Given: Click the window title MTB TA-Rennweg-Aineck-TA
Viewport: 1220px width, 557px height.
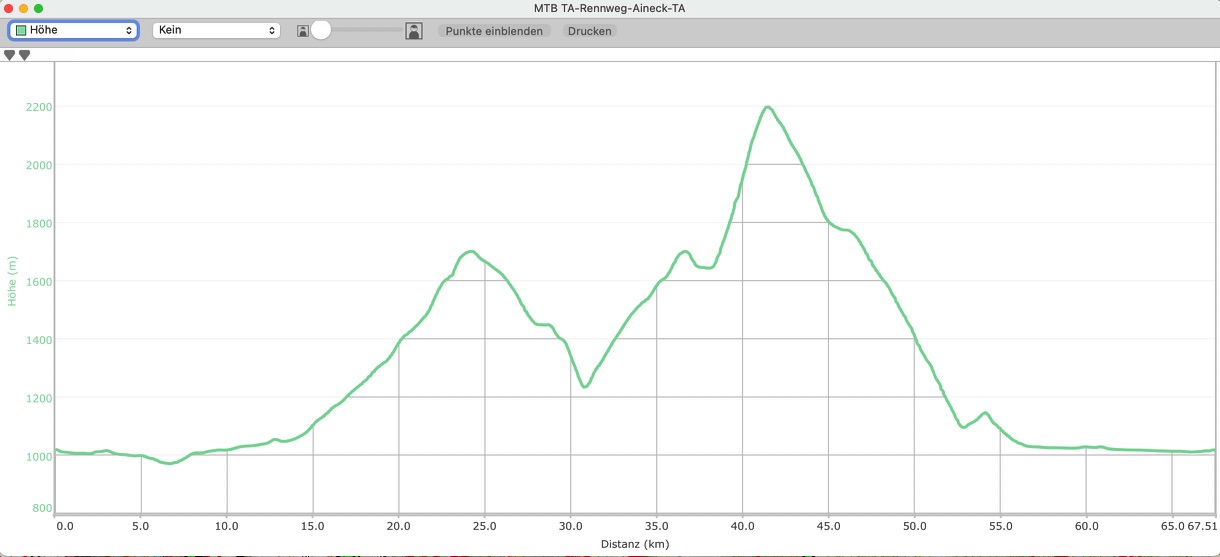Looking at the screenshot, I should 609,8.
